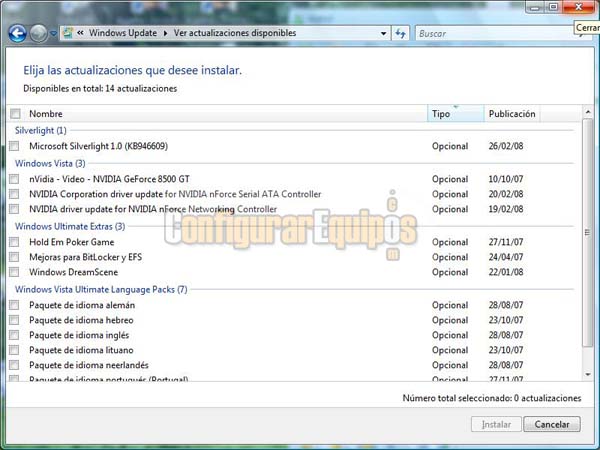The width and height of the screenshot is (600, 450).
Task: Check the Paquete de idioma hebreo box
Action: pyautogui.click(x=14, y=320)
